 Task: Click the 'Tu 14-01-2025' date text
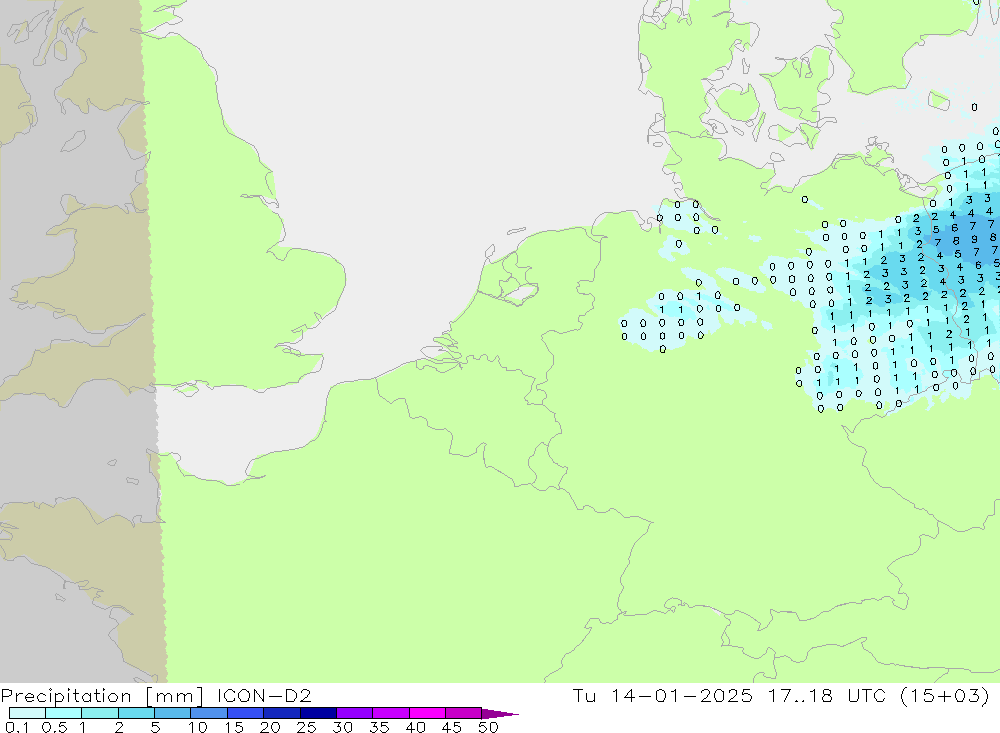[663, 695]
